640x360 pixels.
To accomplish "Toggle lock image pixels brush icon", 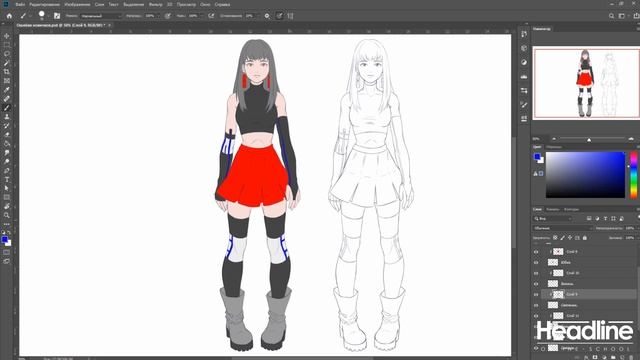I will pyautogui.click(x=562, y=238).
